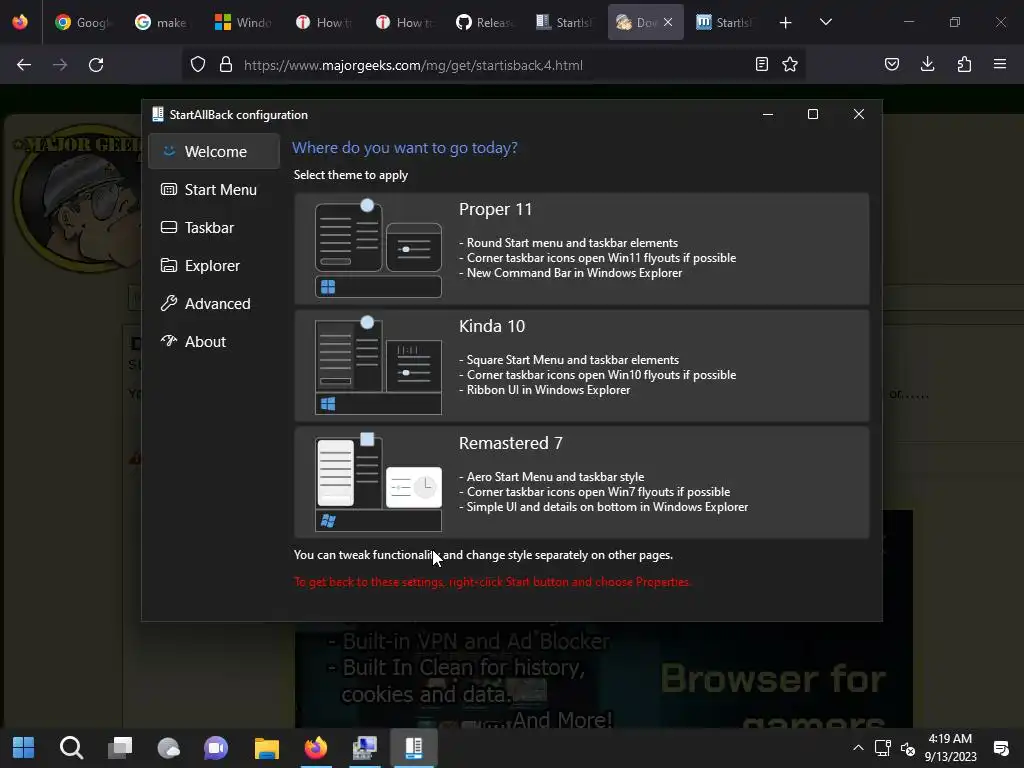This screenshot has height=768, width=1024.
Task: Click the Firefox View icon
Action: click(20, 22)
